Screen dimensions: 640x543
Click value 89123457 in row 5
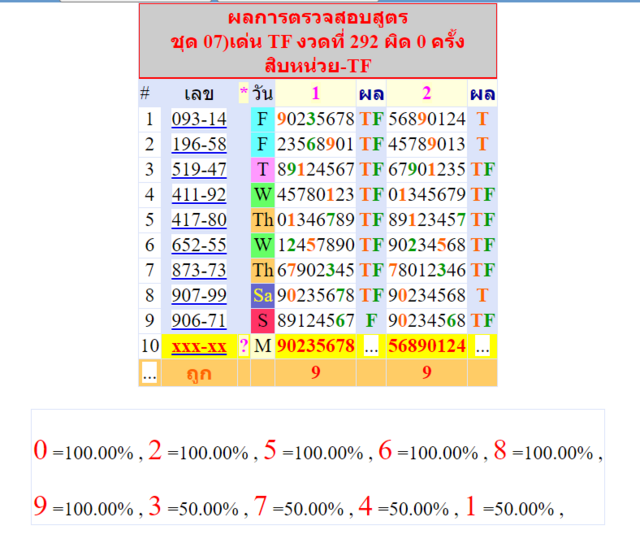[427, 220]
